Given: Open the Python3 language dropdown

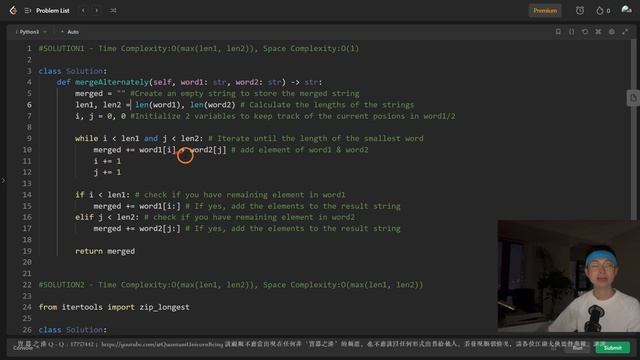Looking at the screenshot, I should (31, 32).
